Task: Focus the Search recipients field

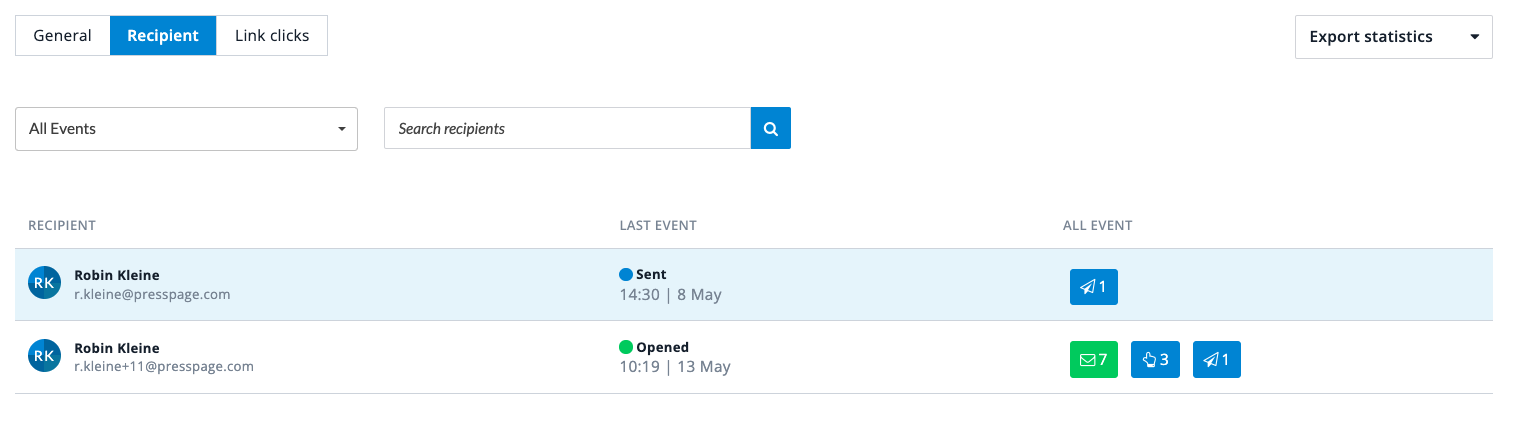Action: pos(567,129)
